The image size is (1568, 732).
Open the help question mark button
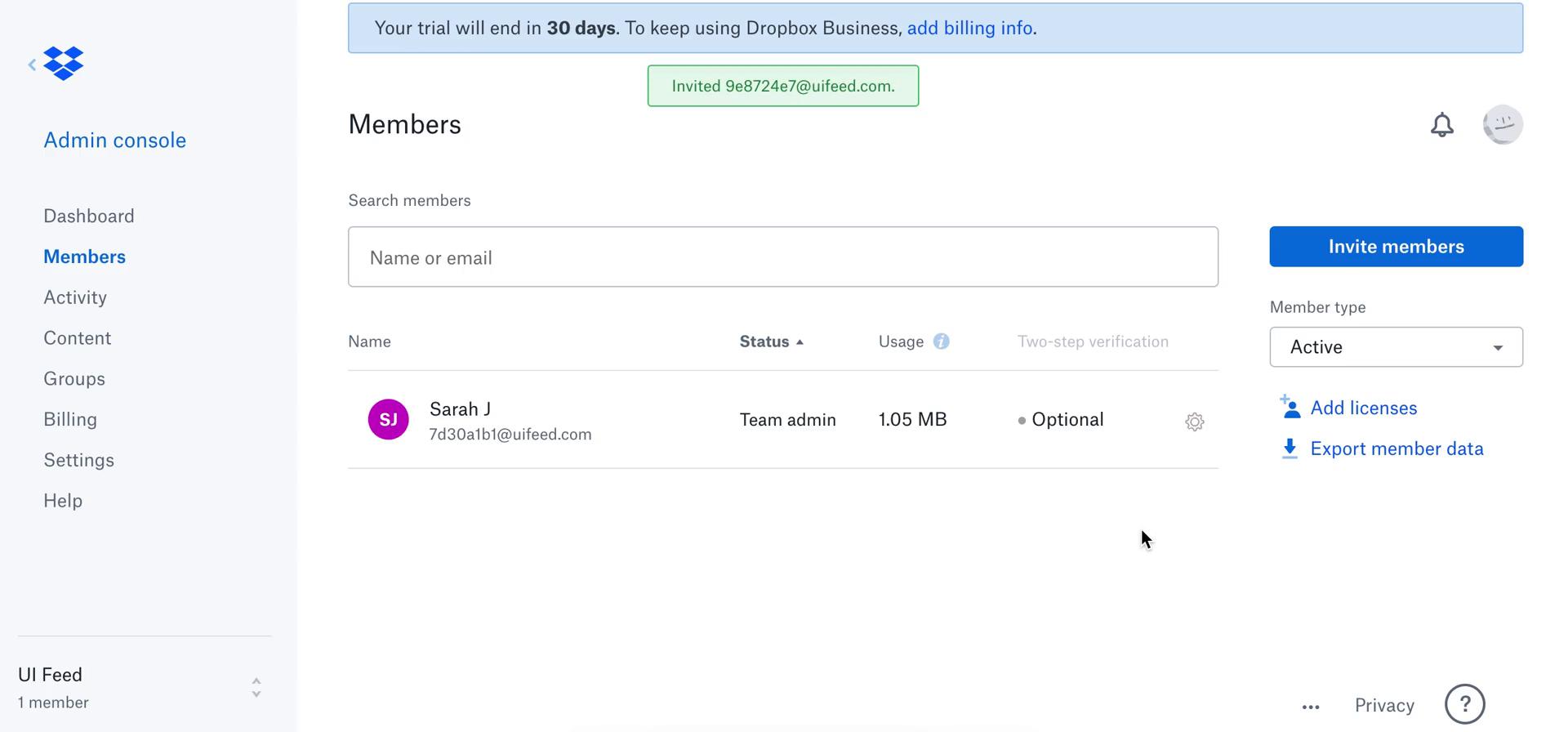1465,704
